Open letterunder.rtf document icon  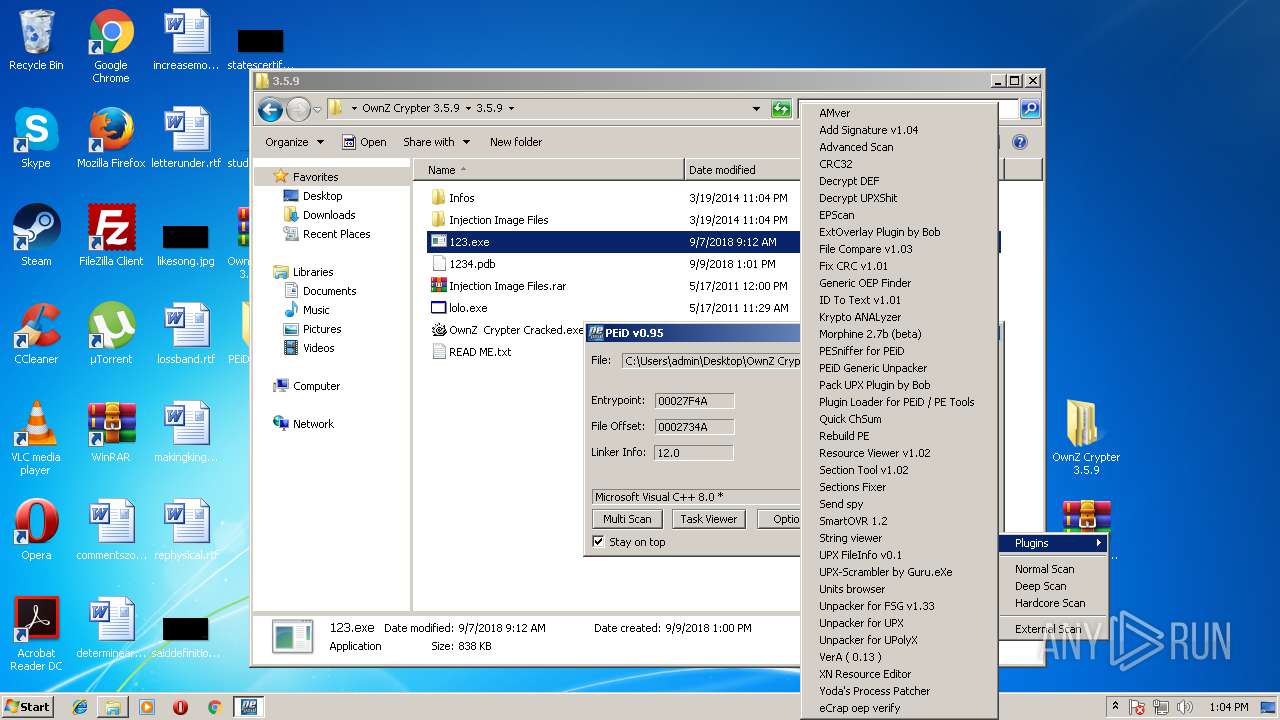click(186, 139)
